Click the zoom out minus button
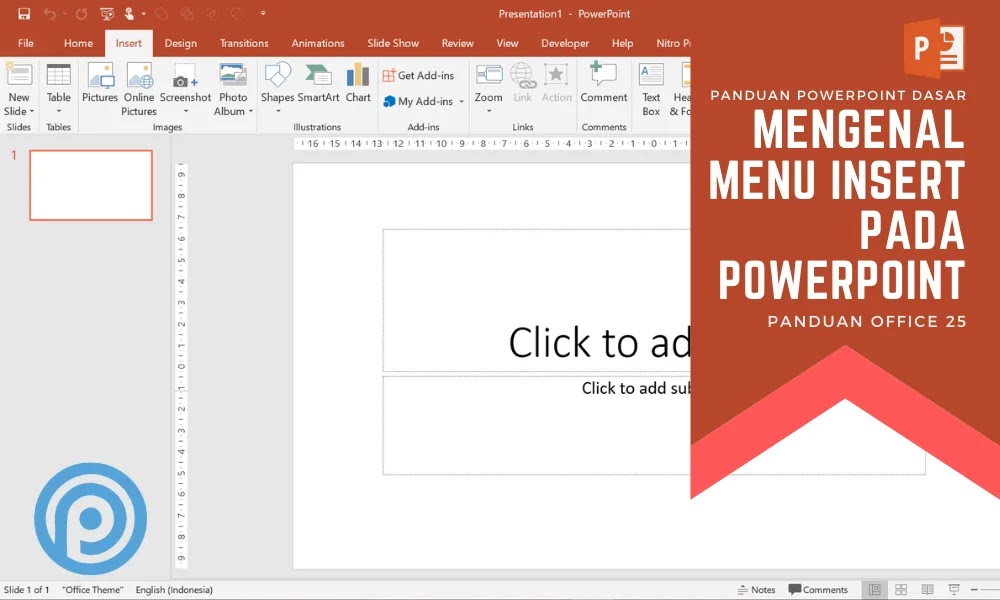This screenshot has width=1000, height=600. pos(974,590)
